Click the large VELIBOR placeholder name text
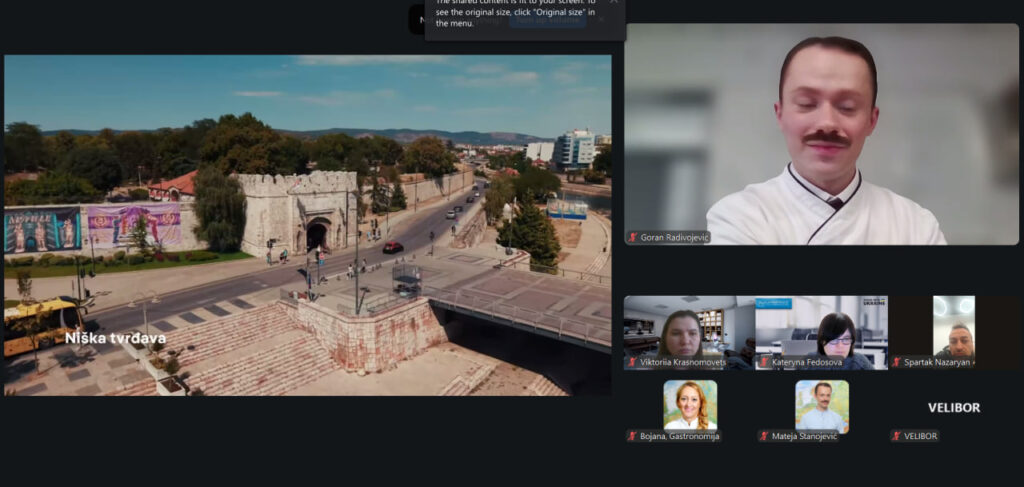This screenshot has width=1024, height=487. pyautogui.click(x=954, y=408)
